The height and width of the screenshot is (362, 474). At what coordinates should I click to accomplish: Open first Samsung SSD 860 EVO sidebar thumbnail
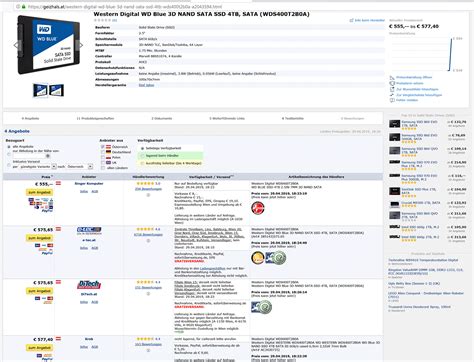click(394, 124)
